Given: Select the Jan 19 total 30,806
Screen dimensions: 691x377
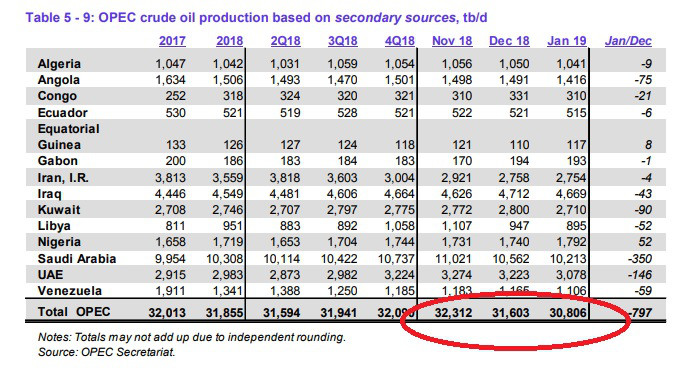Looking at the screenshot, I should [568, 313].
